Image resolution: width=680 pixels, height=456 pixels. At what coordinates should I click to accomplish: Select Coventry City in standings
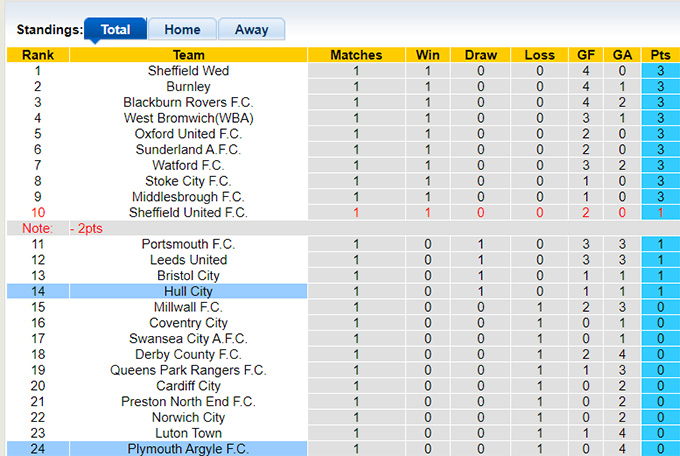click(x=188, y=323)
